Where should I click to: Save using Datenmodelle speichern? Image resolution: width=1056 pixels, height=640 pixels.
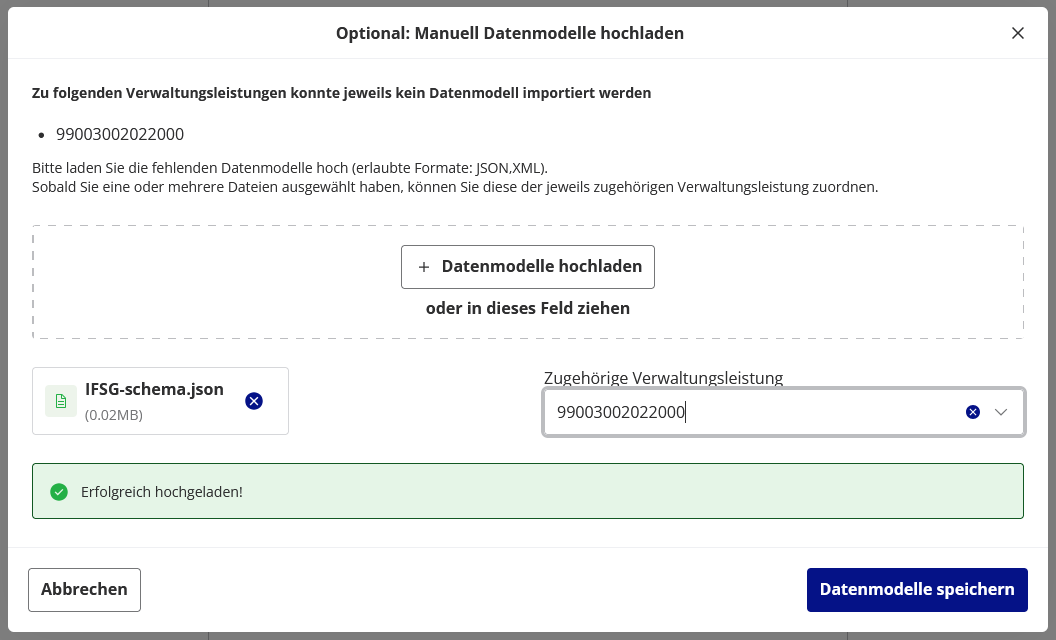click(917, 589)
